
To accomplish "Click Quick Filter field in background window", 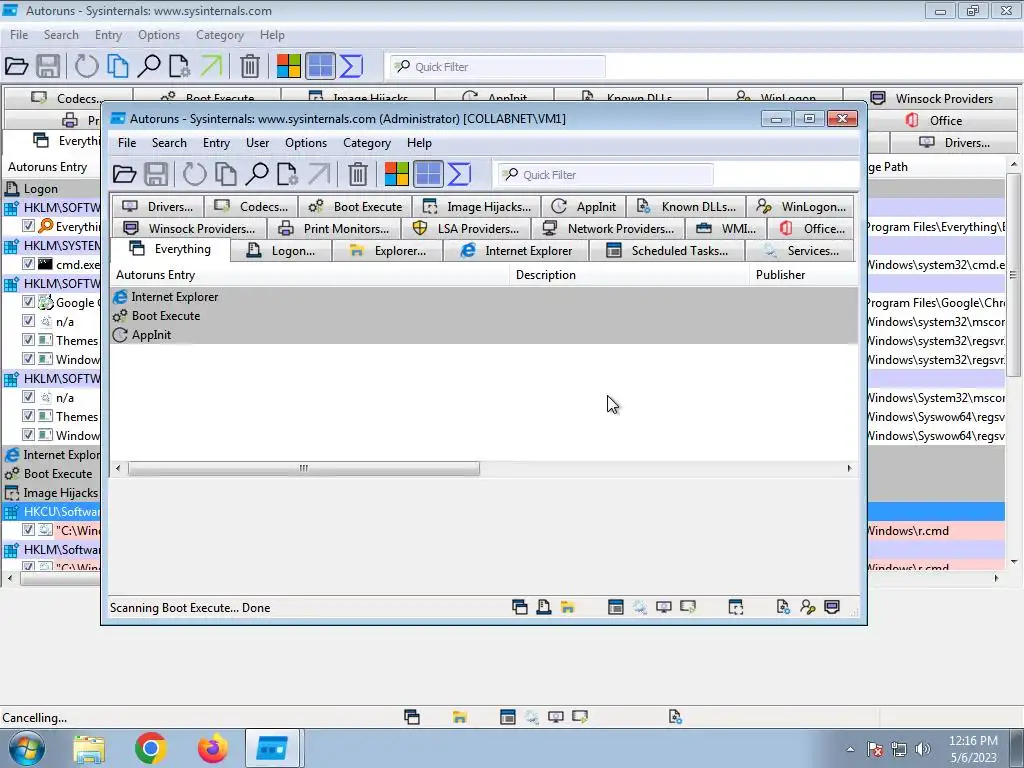I will click(498, 67).
